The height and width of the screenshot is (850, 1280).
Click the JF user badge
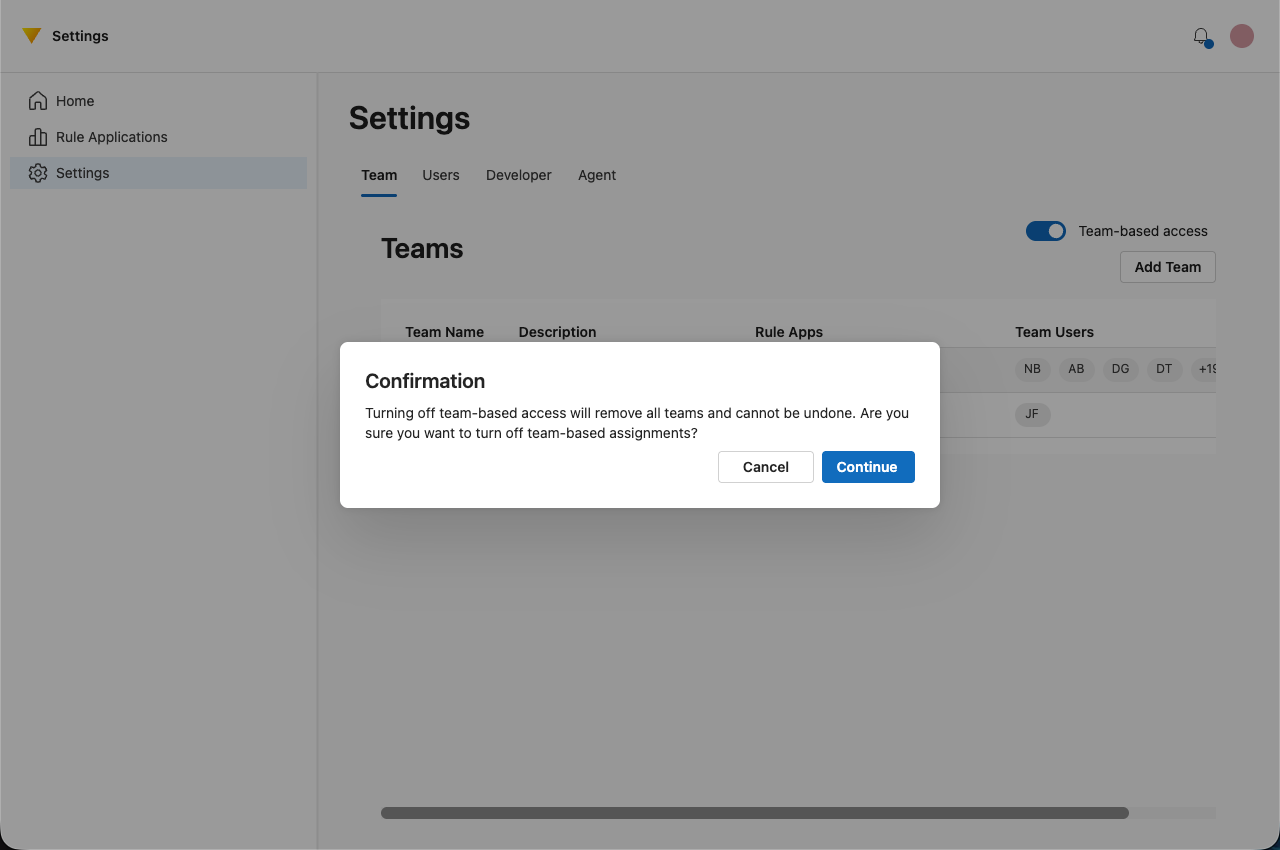tap(1032, 414)
